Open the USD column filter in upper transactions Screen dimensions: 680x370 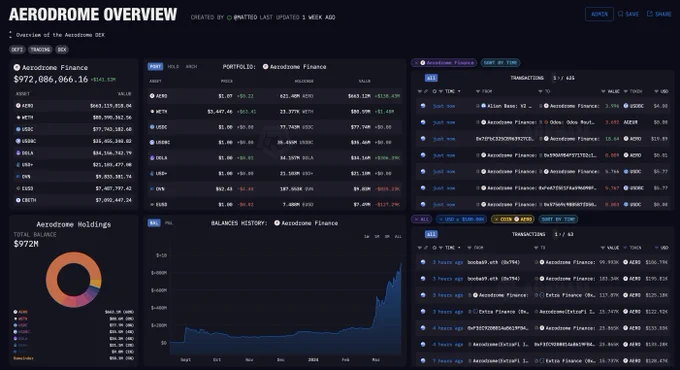click(x=657, y=92)
